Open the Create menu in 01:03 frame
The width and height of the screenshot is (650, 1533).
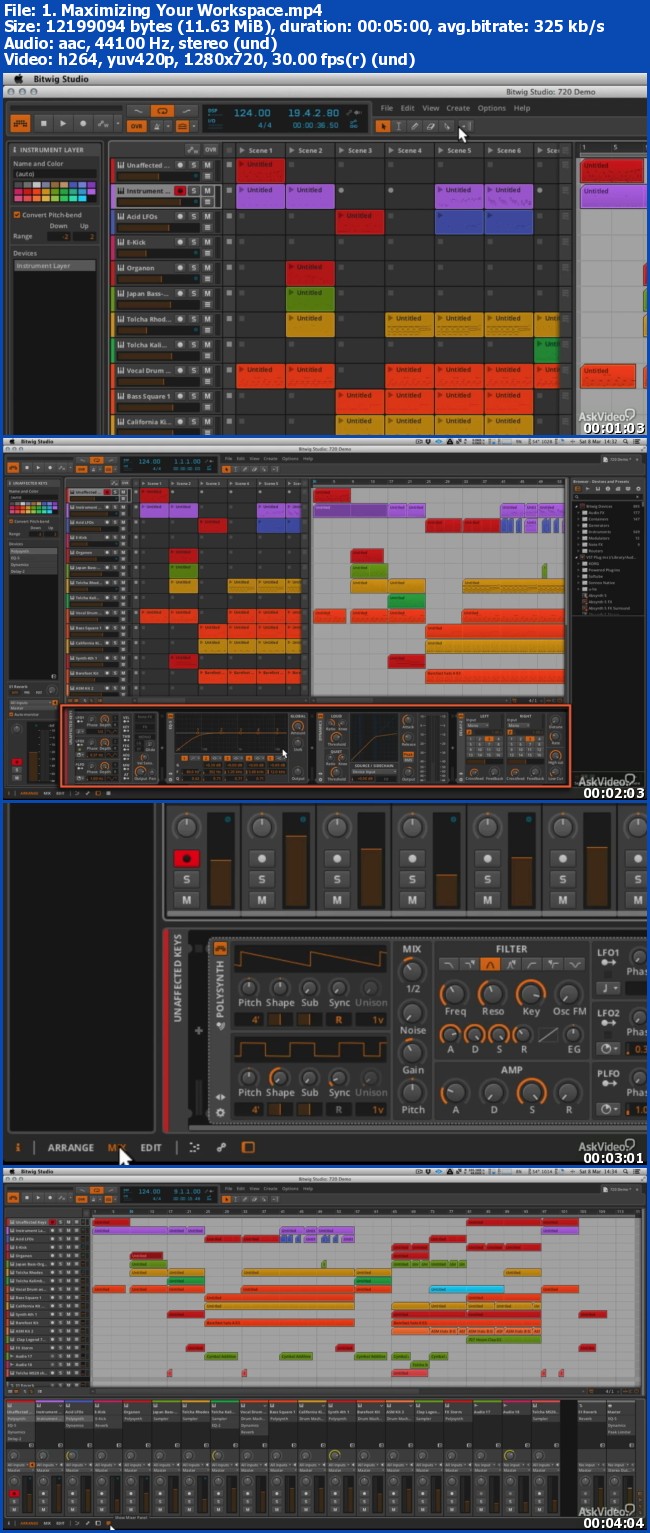click(458, 108)
